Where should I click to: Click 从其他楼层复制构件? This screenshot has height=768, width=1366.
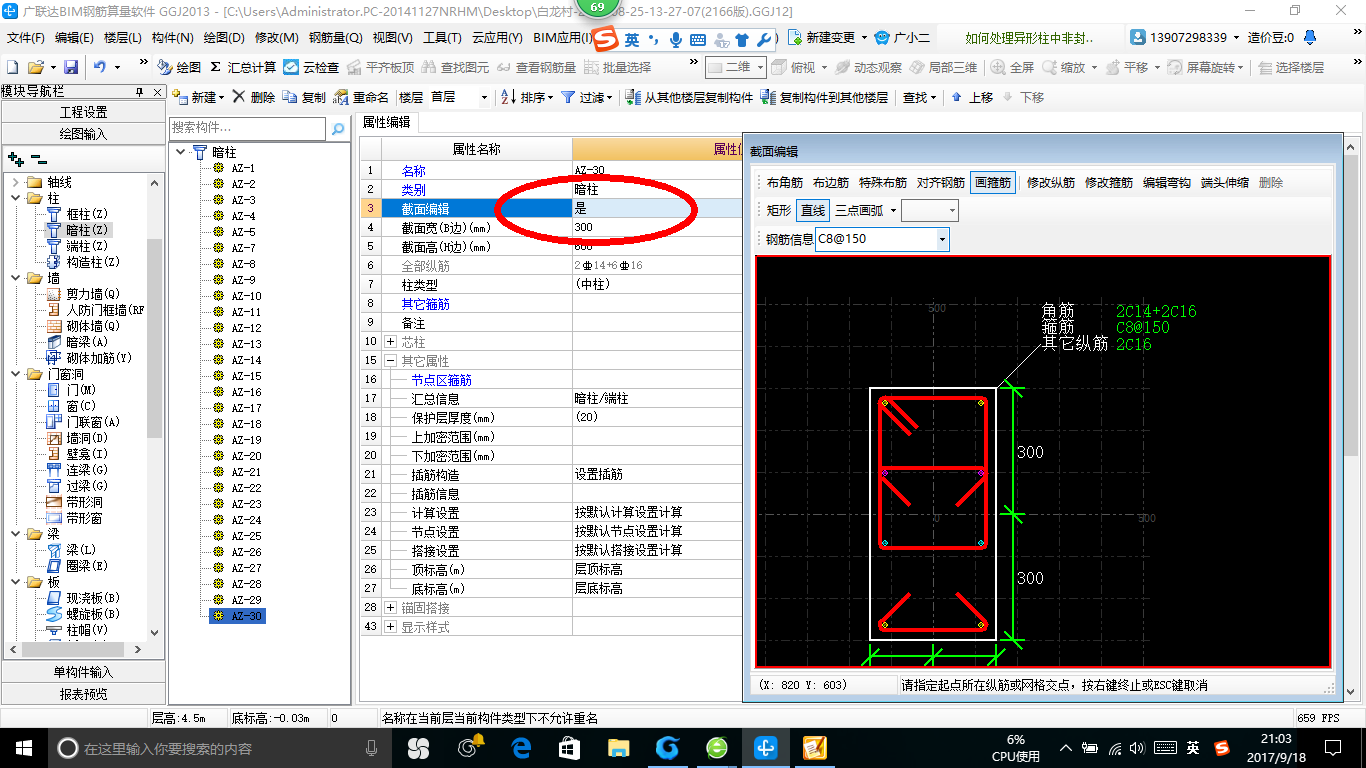(x=689, y=97)
